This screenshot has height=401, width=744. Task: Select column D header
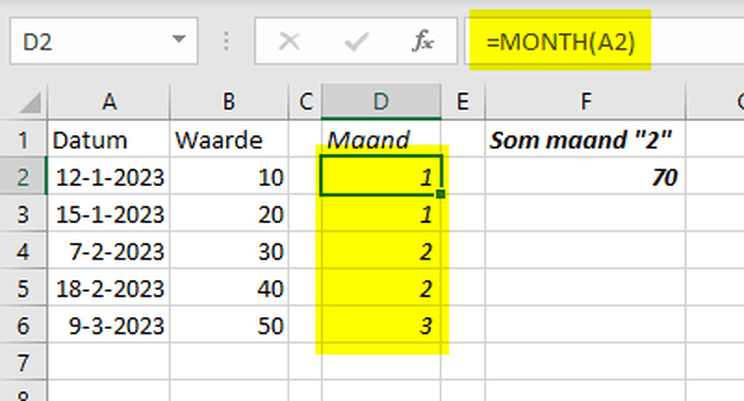[x=381, y=101]
